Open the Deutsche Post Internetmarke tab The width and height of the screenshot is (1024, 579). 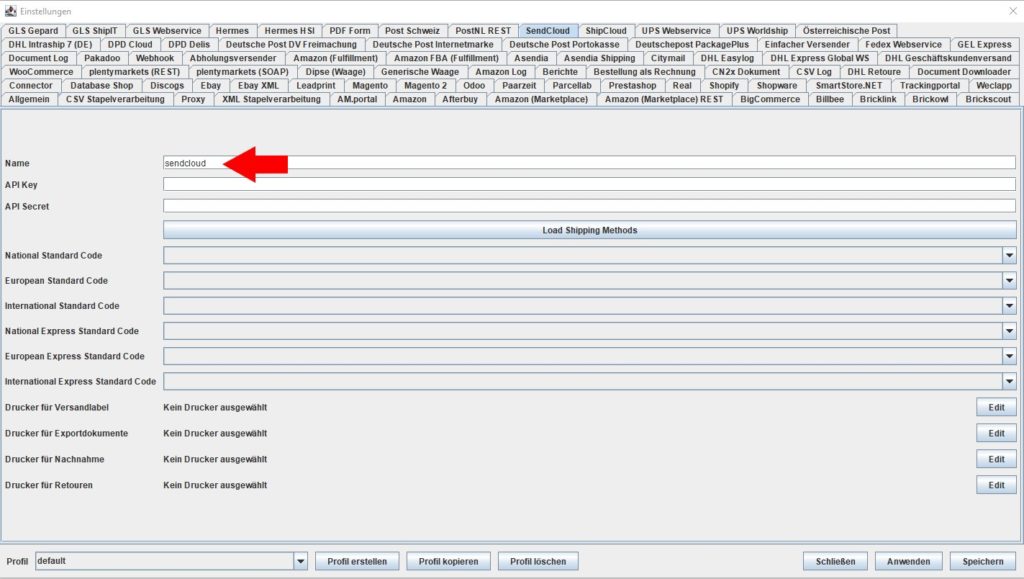433,44
